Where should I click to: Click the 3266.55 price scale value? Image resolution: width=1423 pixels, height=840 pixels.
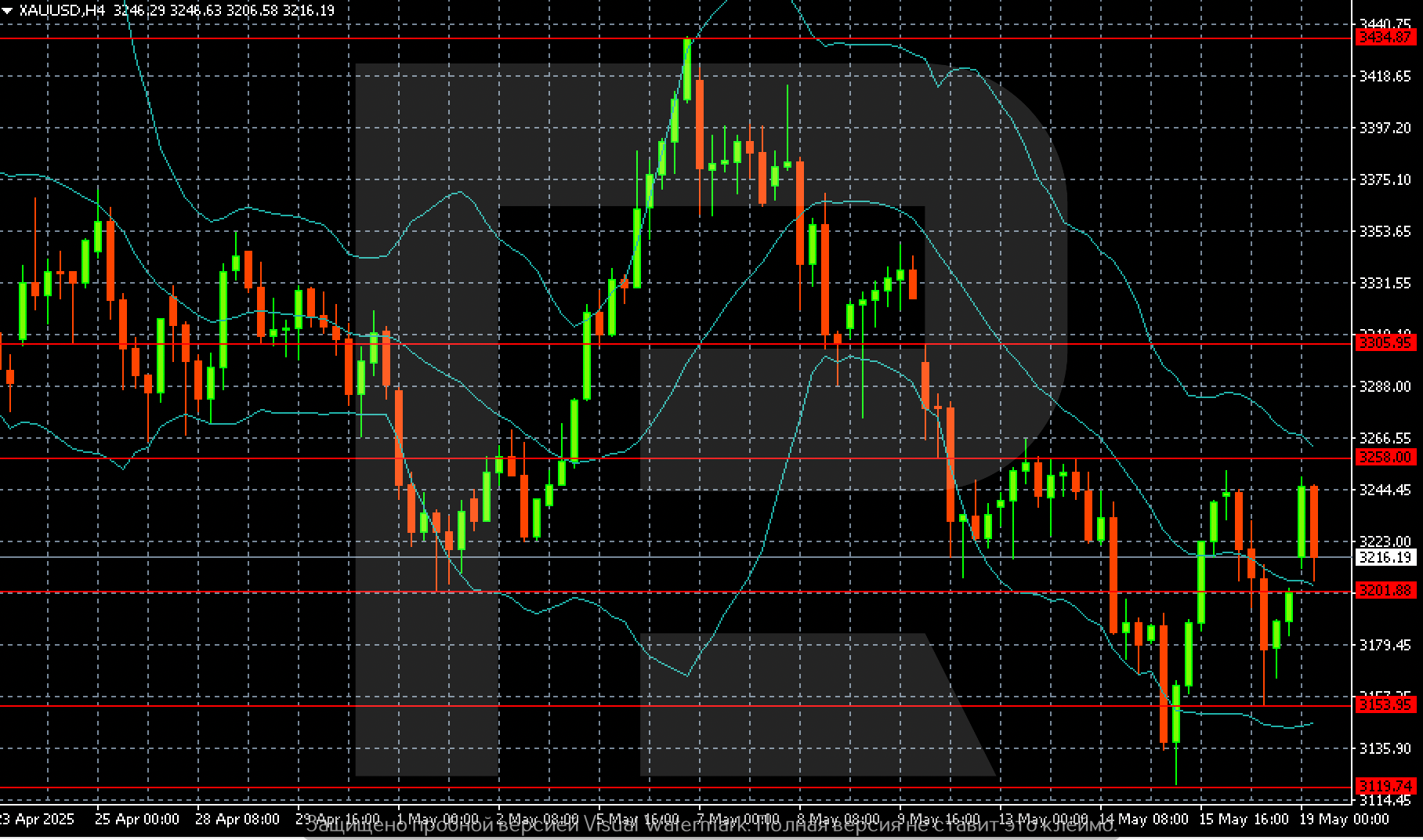[x=1385, y=438]
